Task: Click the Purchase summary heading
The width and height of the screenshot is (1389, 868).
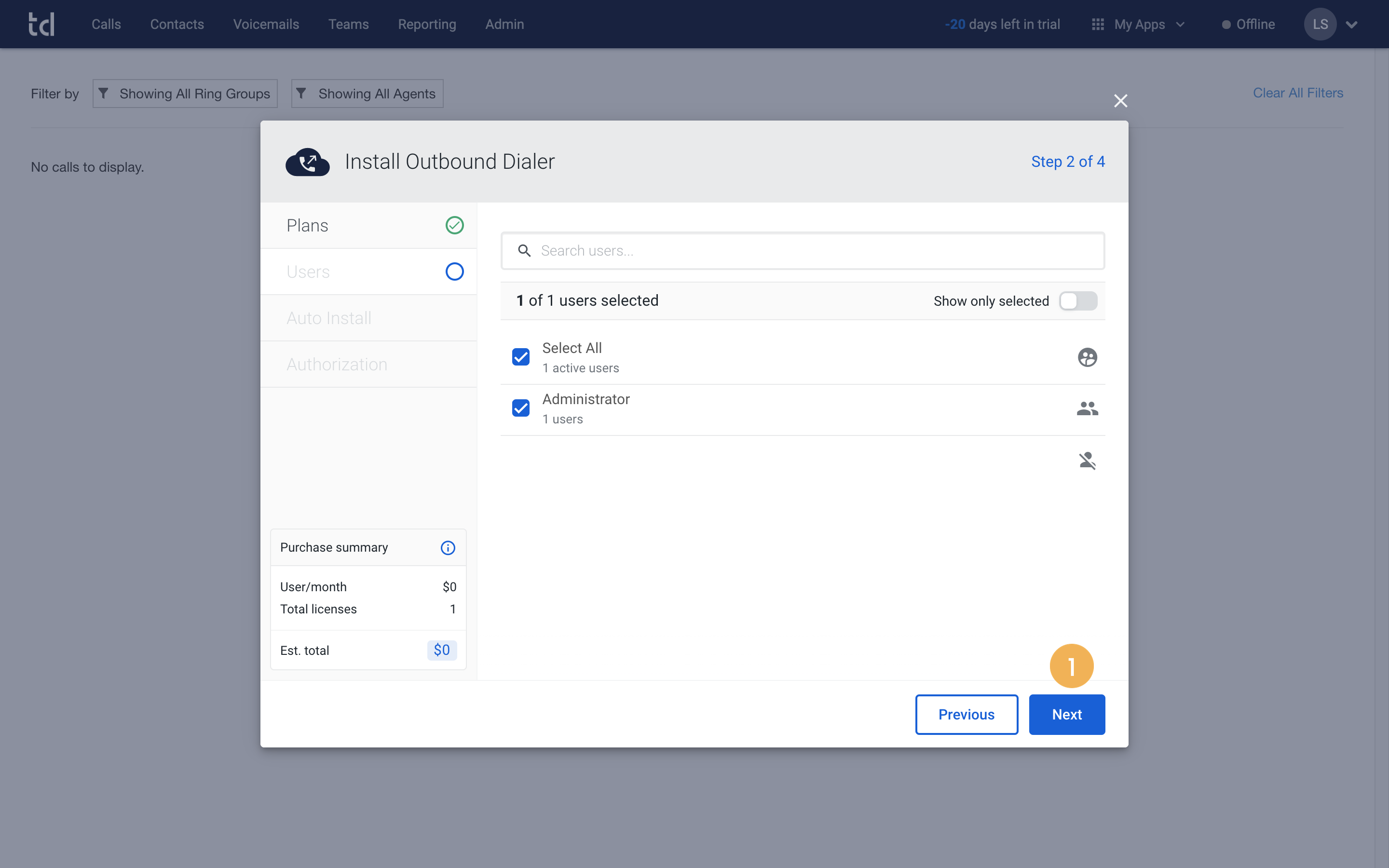Action: [334, 548]
